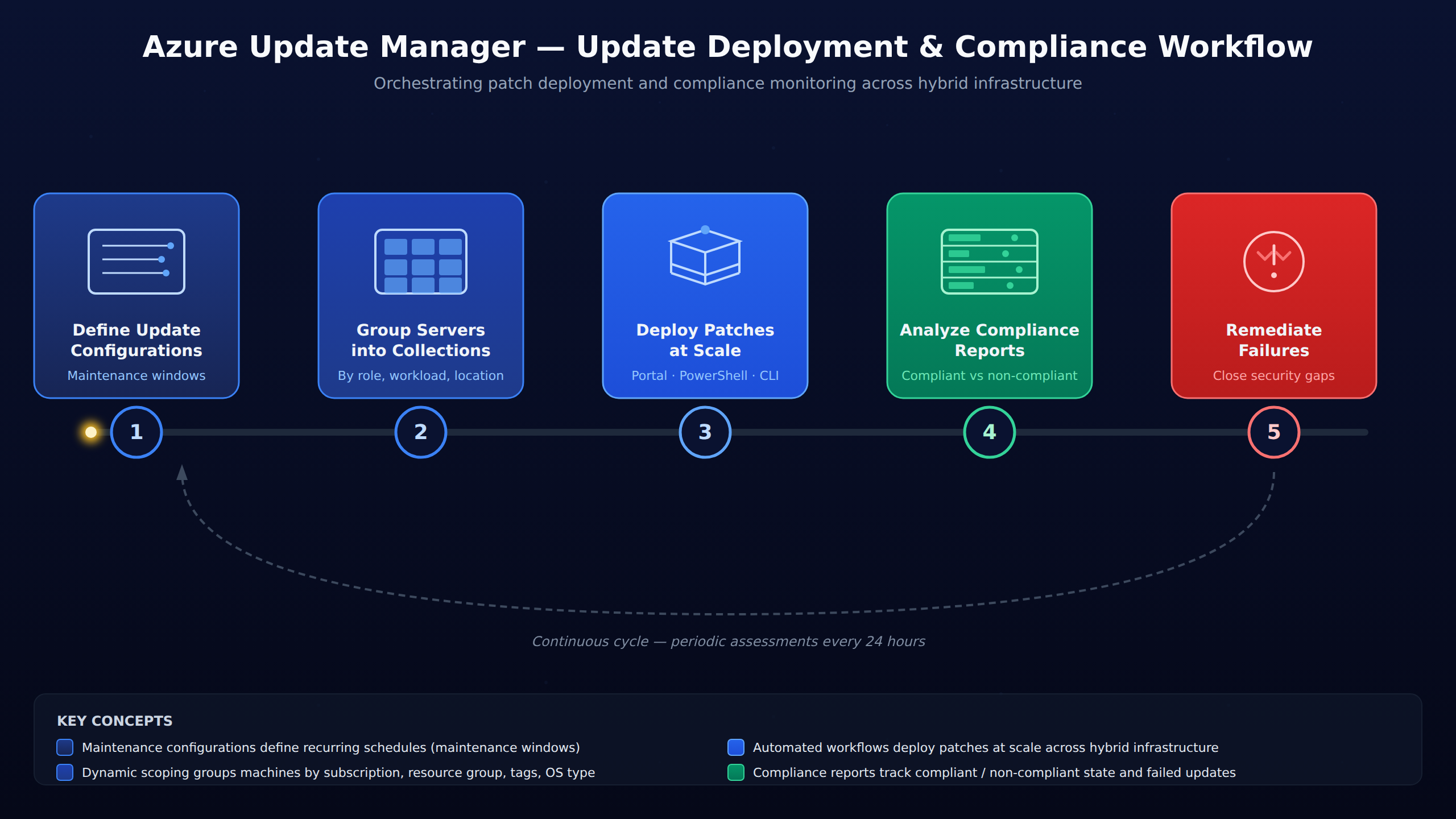Click the 'Remediate Failures' title
This screenshot has height=819, width=1456.
tap(1274, 340)
